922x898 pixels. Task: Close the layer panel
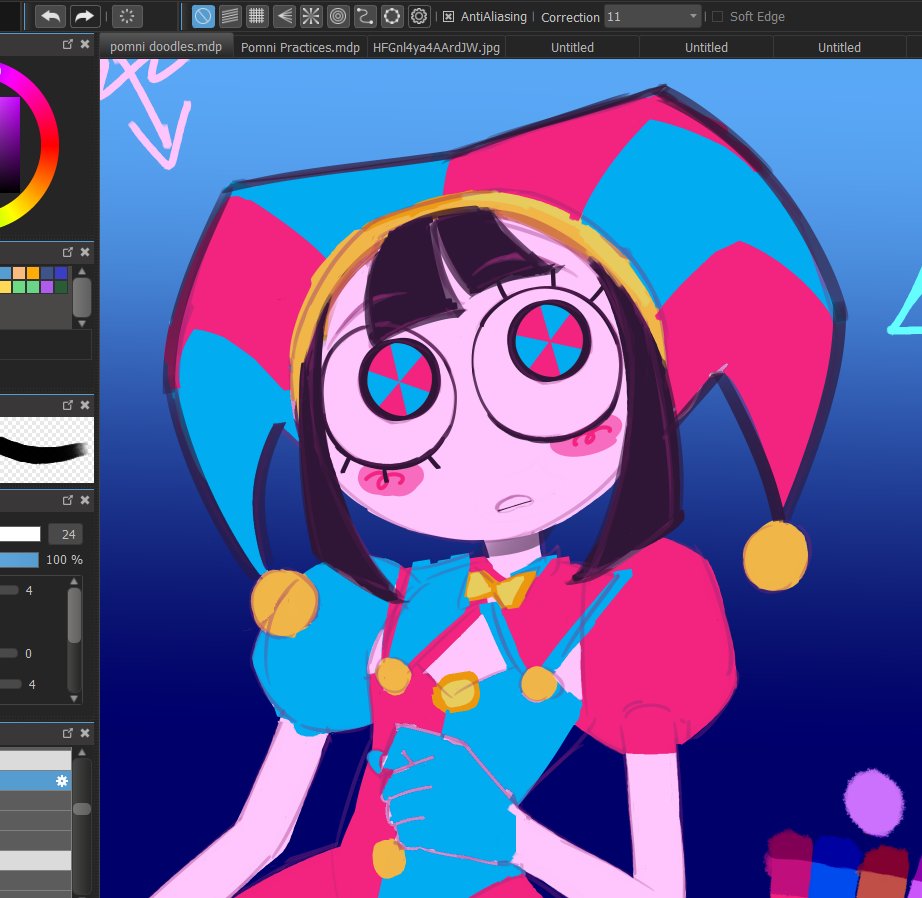(x=85, y=733)
